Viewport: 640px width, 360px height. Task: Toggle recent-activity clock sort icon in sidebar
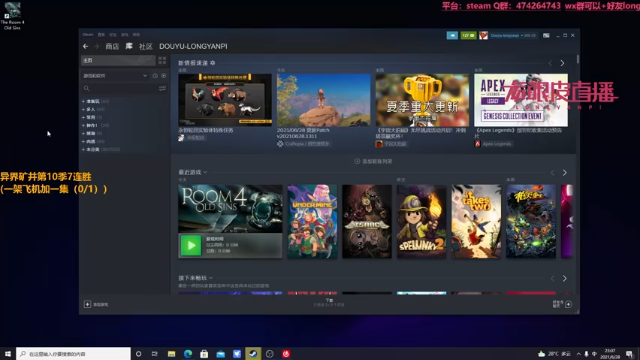click(155, 76)
